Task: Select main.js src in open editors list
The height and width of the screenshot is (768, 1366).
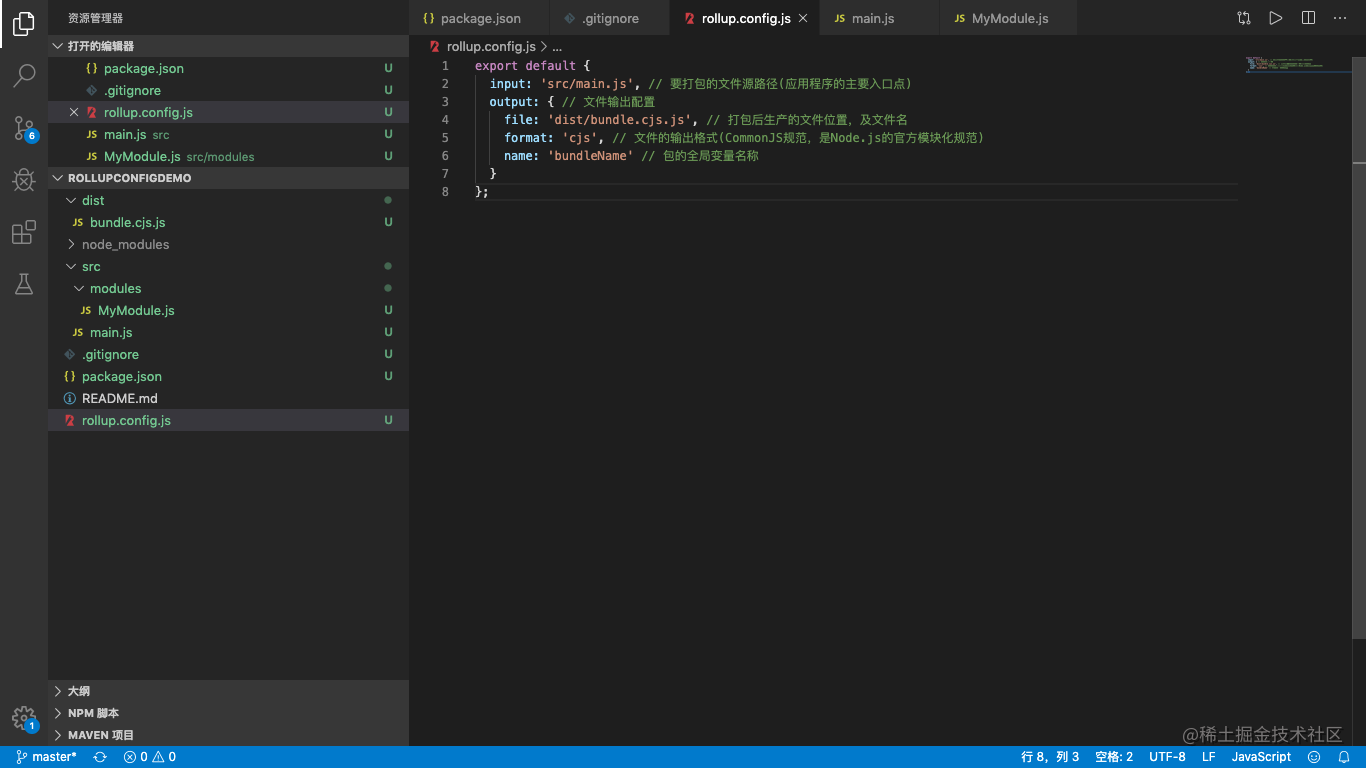Action: click(228, 134)
